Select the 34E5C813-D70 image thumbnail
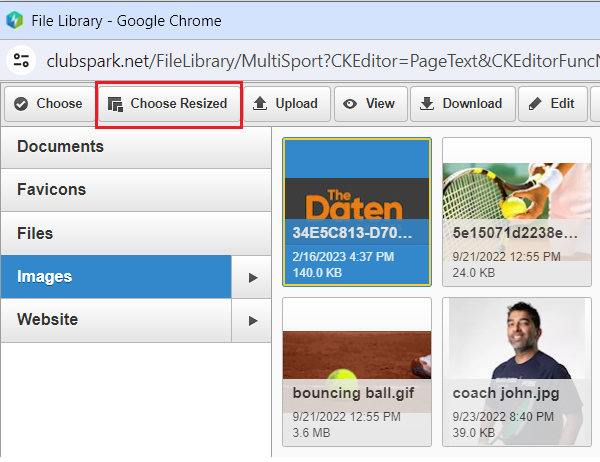 pos(357,211)
